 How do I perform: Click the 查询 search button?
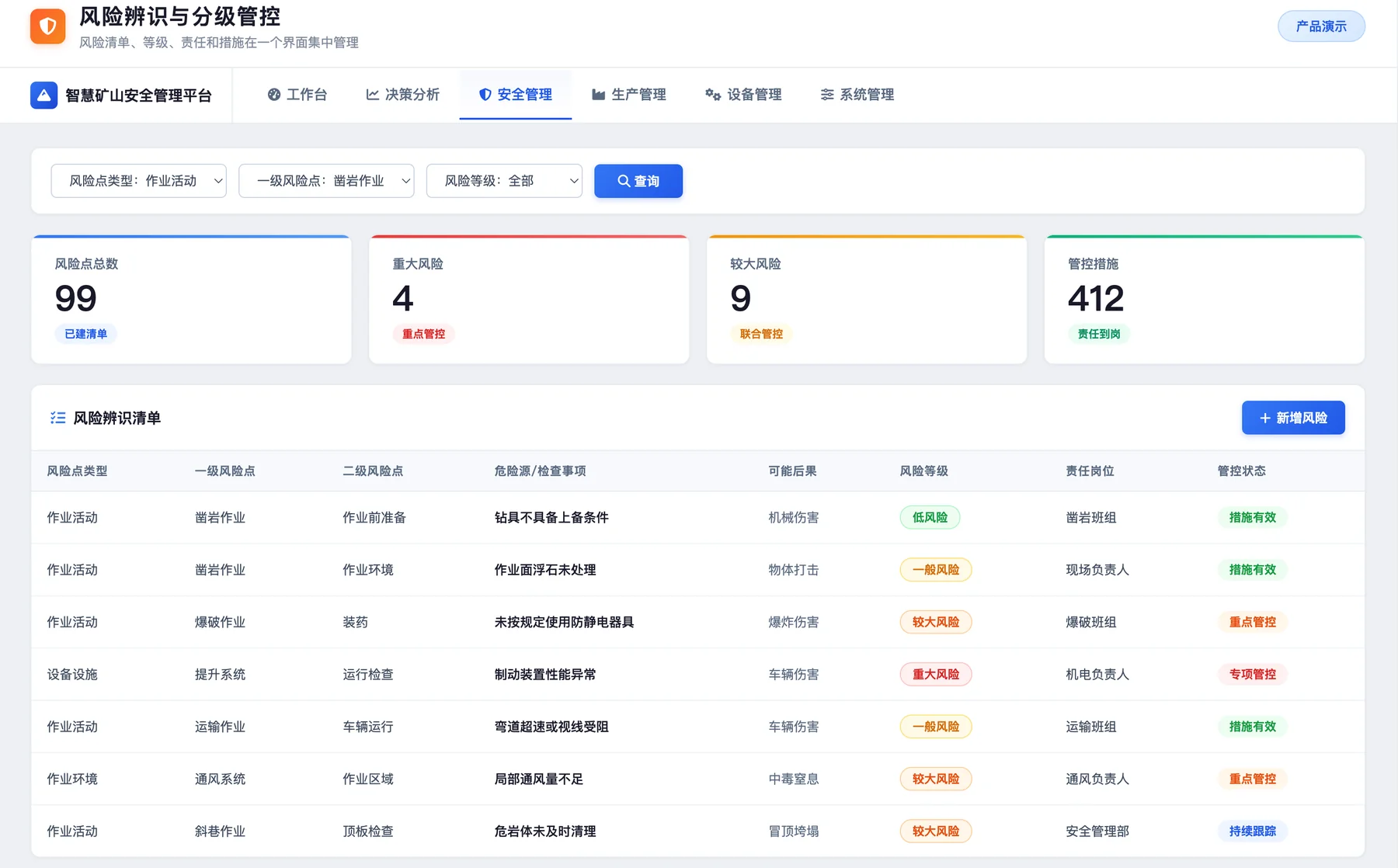pos(638,181)
